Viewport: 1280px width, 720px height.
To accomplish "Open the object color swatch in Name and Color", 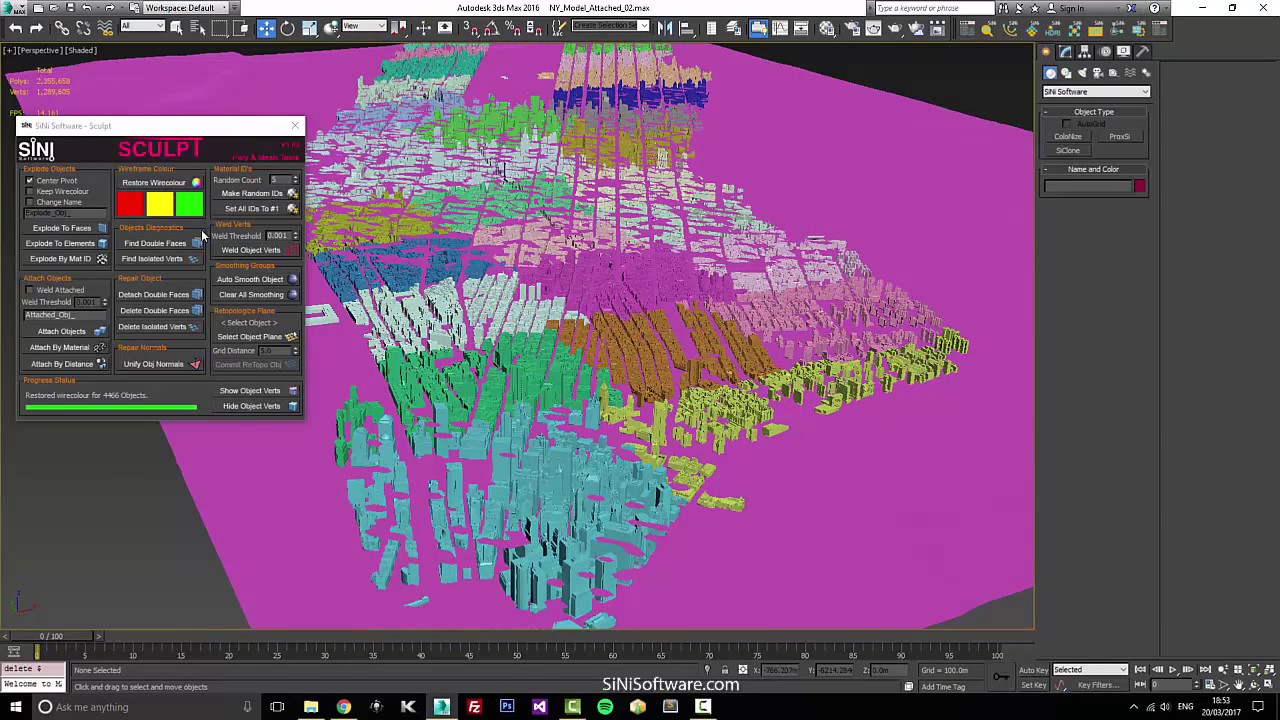I will point(1139,186).
